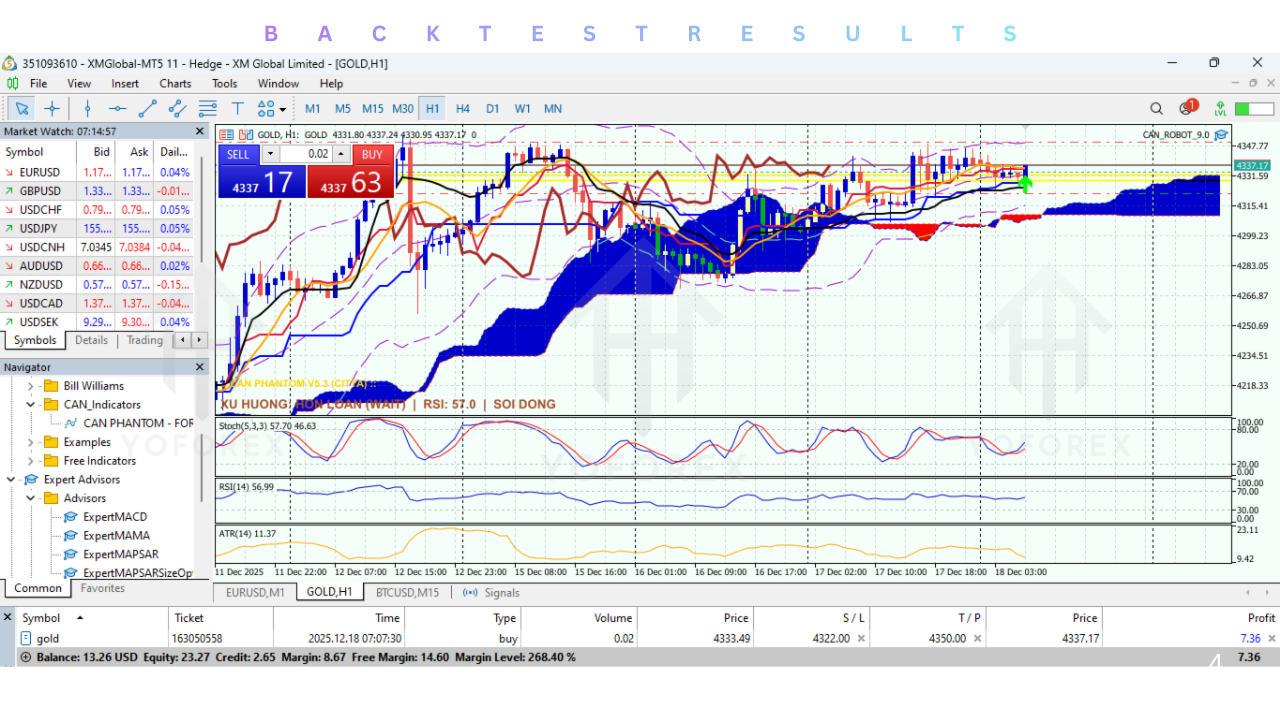Activate the text label tool
The width and height of the screenshot is (1280, 720).
click(x=238, y=108)
